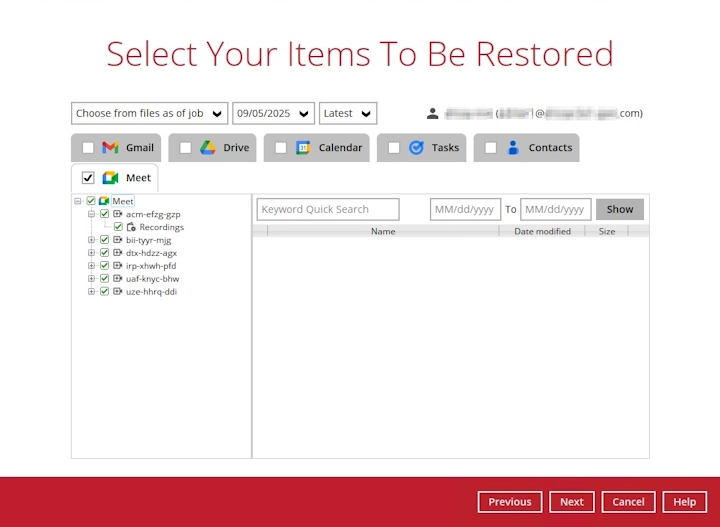
Task: Click the Gmail envelope icon
Action: pos(111,148)
